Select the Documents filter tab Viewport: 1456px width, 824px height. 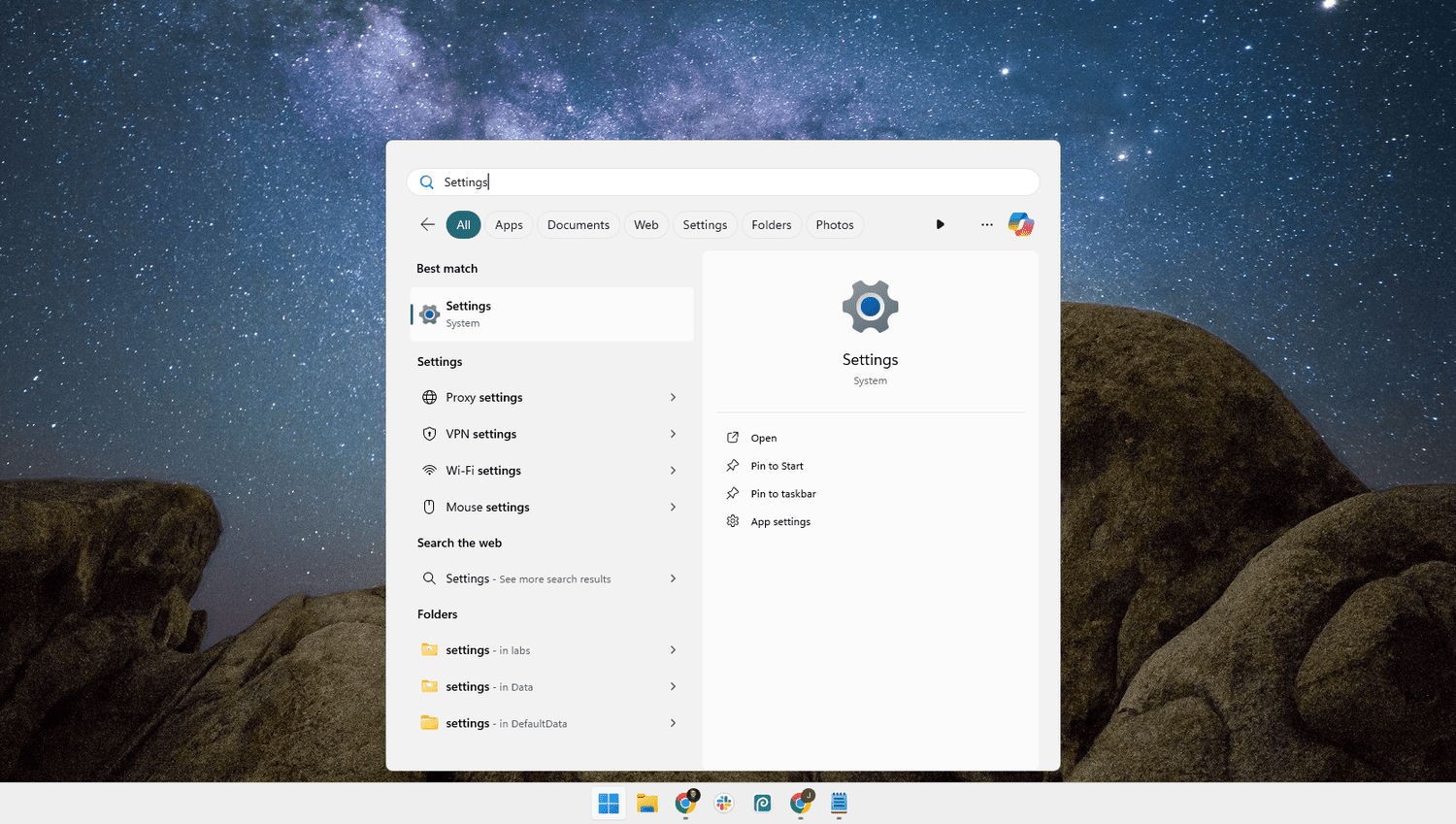coord(579,224)
